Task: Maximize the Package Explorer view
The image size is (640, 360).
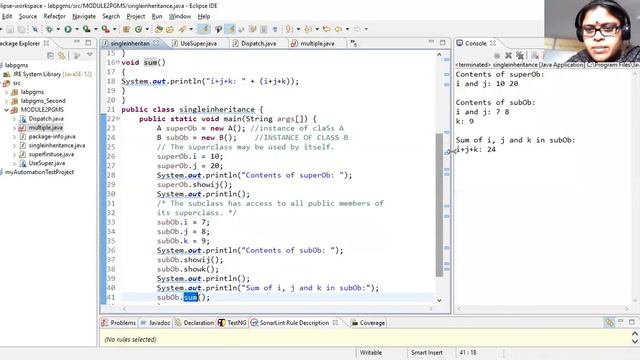Action: point(89,42)
